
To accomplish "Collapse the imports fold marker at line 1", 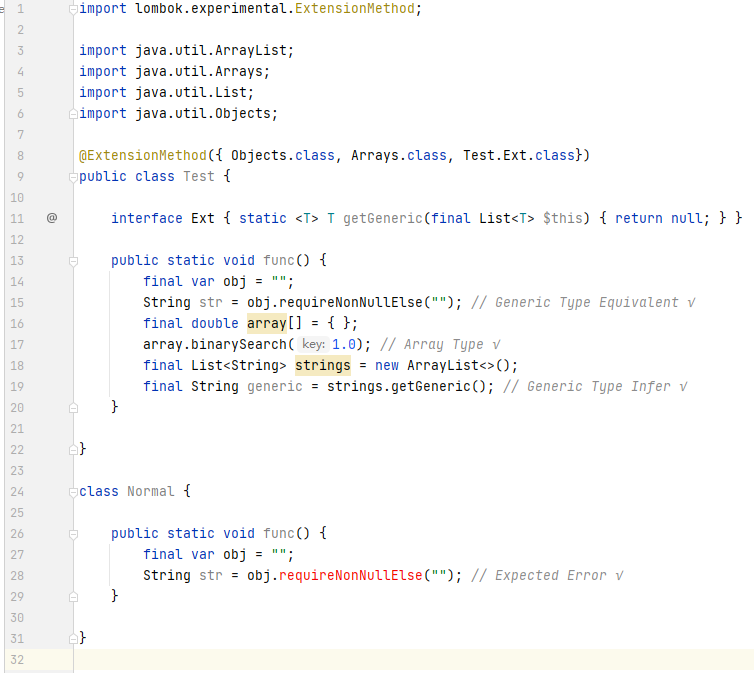I will tap(73, 9).
